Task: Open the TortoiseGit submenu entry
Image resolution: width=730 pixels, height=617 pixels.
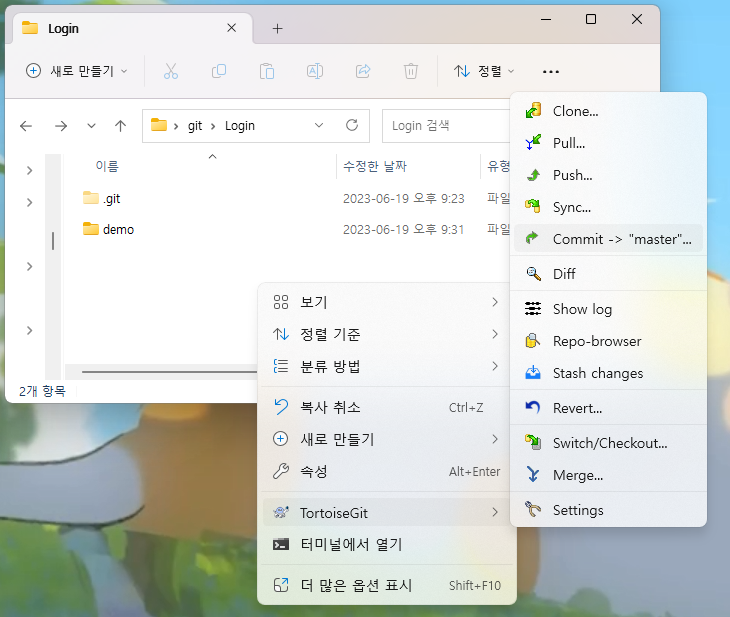Action: 386,513
